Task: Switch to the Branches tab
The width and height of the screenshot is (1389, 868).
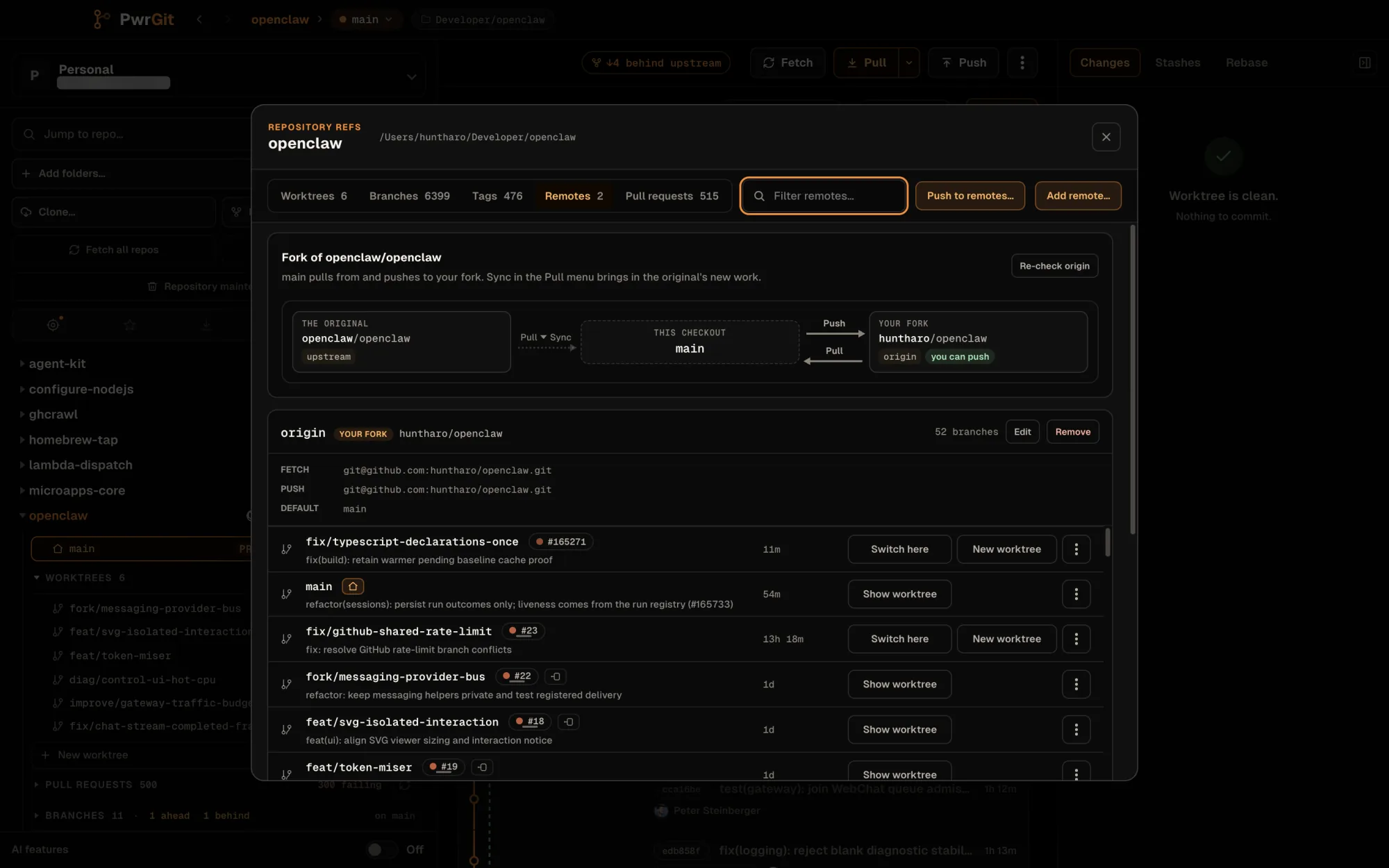Action: (409, 196)
